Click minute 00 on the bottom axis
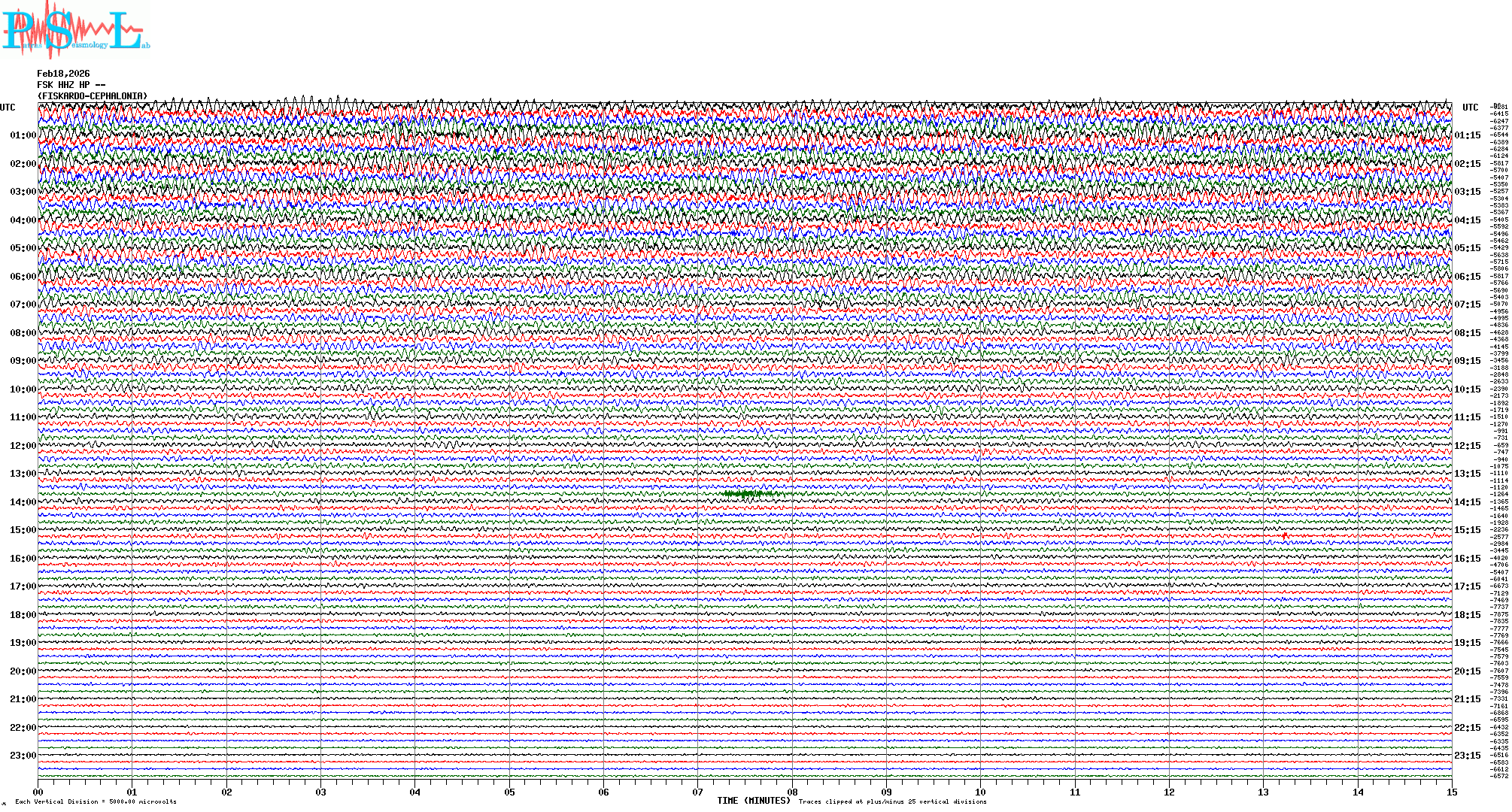The image size is (1512, 812). pos(38,792)
